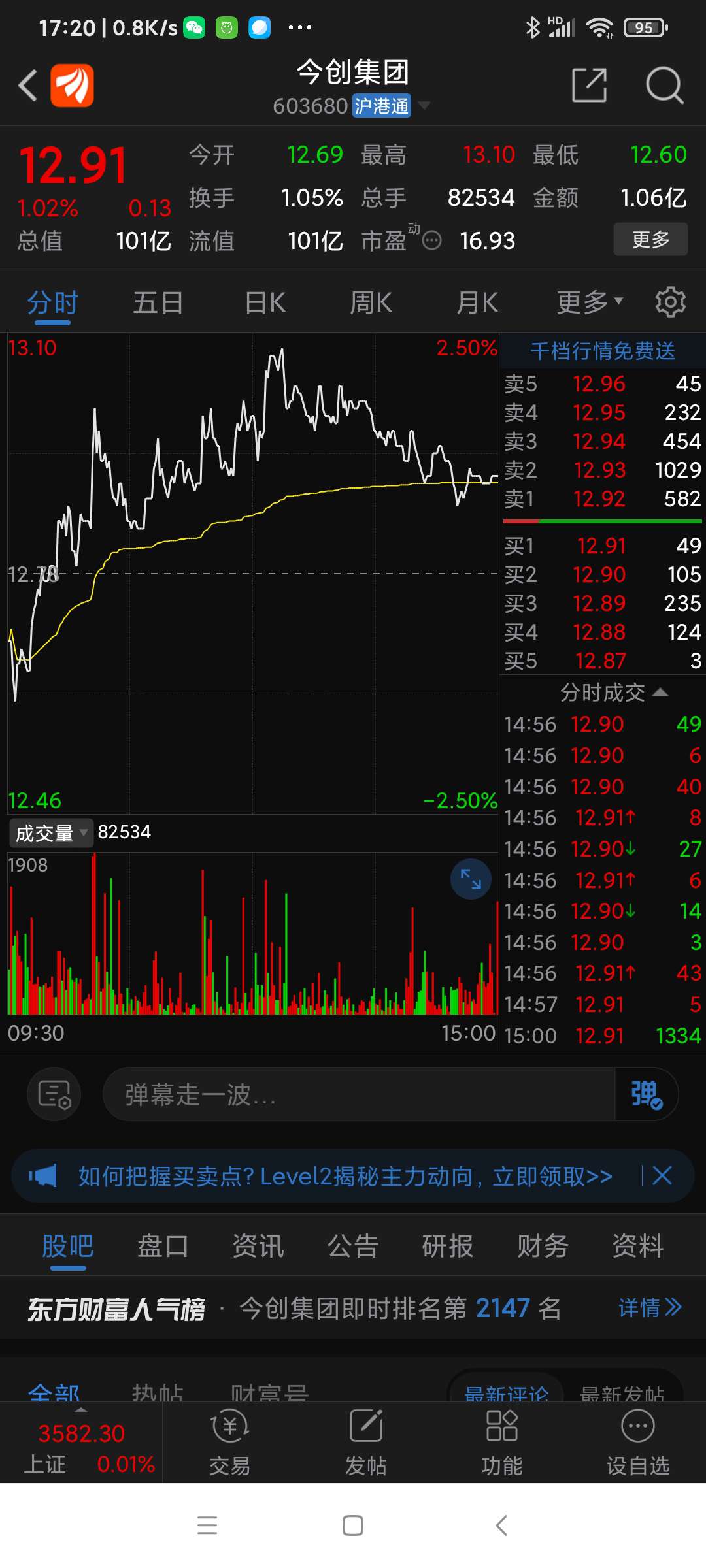
Task: Select the 买1 12.91 order row
Action: coord(603,546)
